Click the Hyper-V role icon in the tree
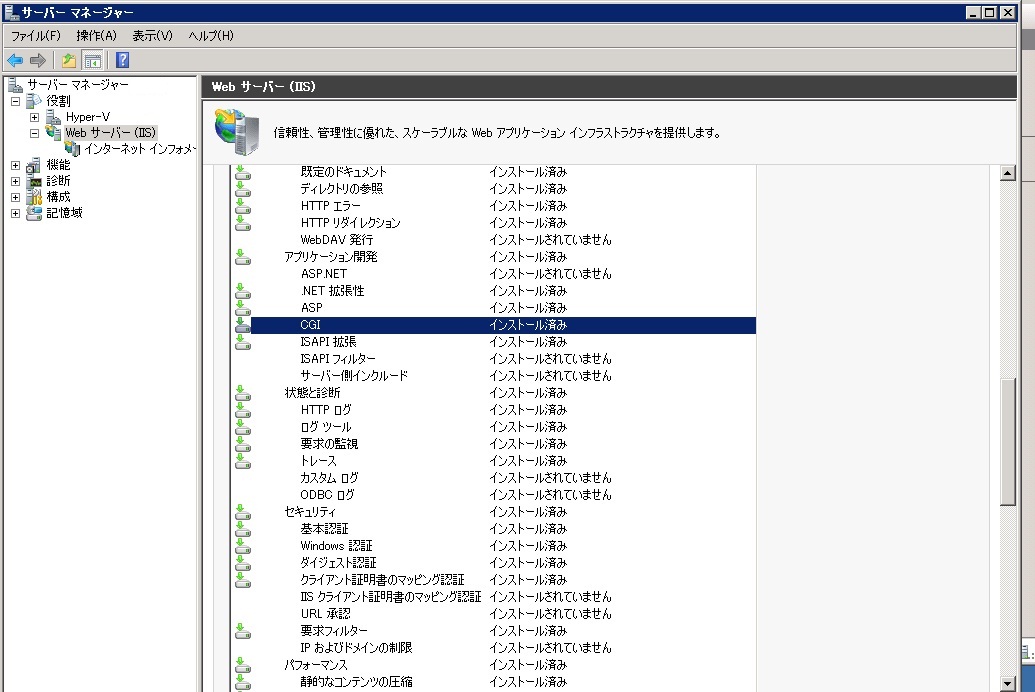Image resolution: width=1035 pixels, height=692 pixels. [x=53, y=117]
